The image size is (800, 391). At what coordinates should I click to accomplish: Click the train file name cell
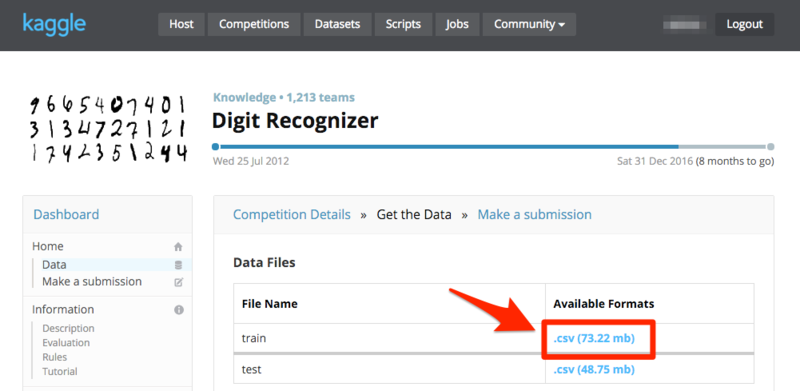pos(389,338)
